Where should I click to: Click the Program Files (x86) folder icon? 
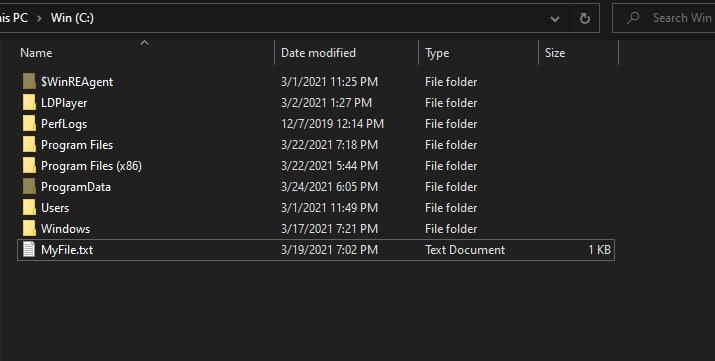[29, 165]
